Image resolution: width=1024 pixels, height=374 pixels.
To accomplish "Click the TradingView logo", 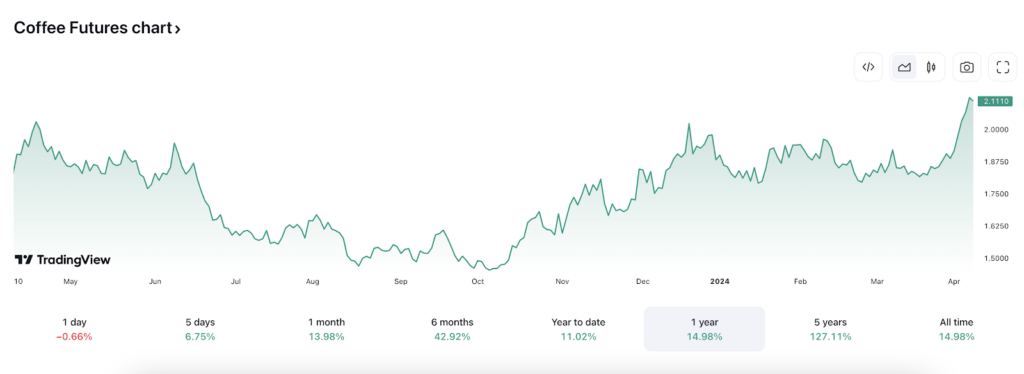I will pyautogui.click(x=63, y=260).
